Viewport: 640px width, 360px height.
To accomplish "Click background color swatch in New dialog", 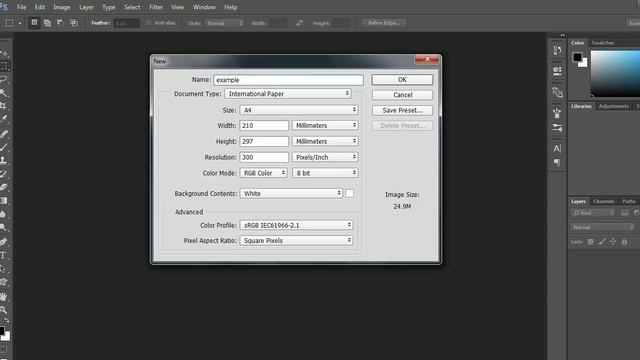I will click(350, 193).
